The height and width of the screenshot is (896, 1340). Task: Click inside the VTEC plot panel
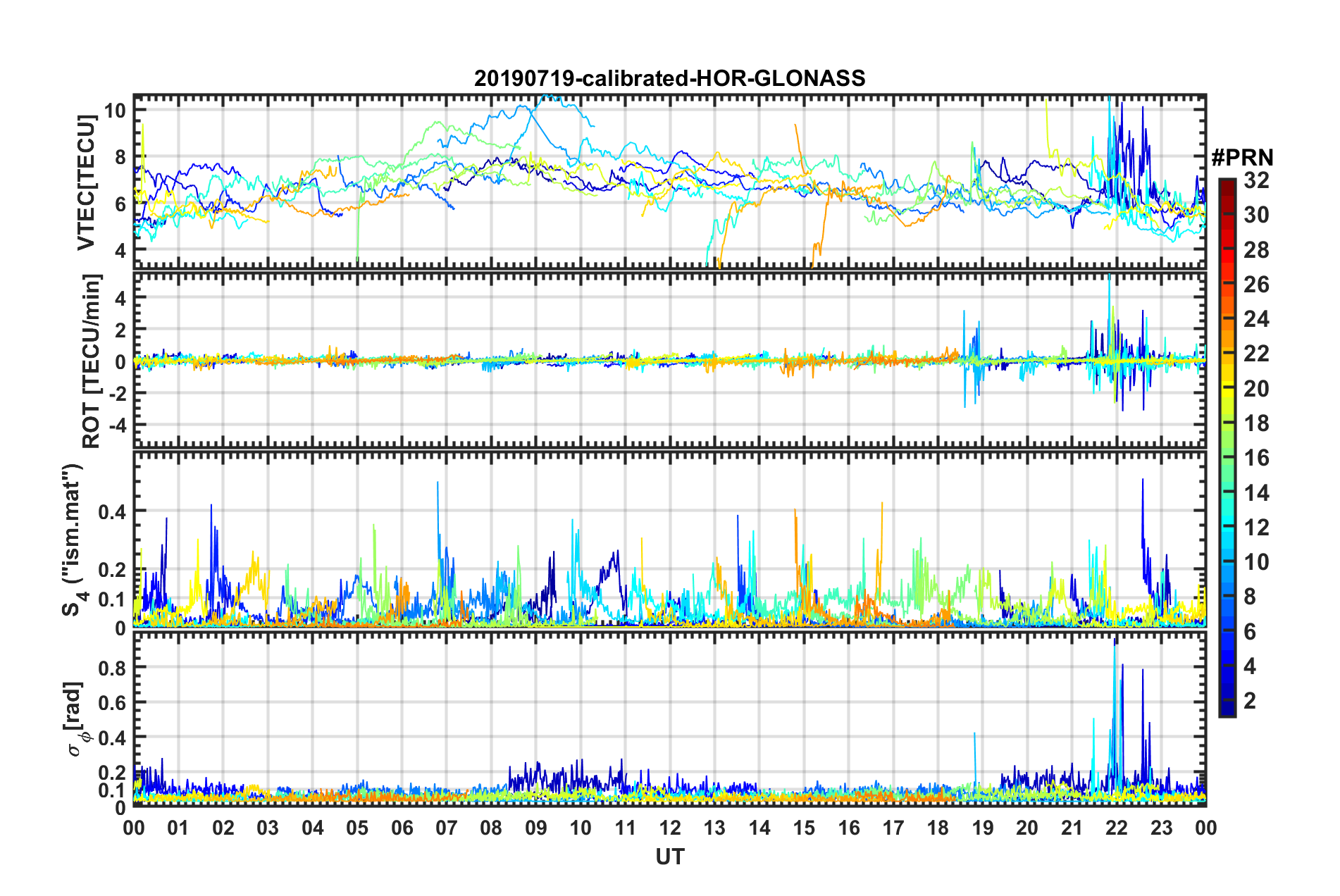pos(670,181)
